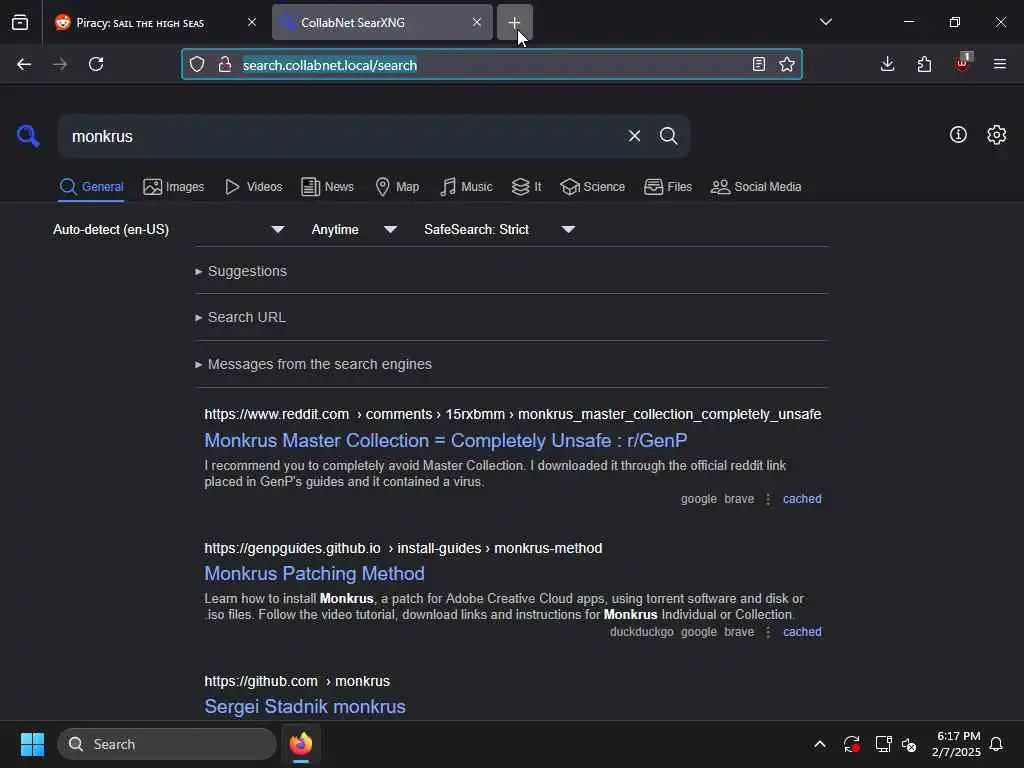1024x768 pixels.
Task: Click the volume muted tray icon
Action: [x=909, y=744]
